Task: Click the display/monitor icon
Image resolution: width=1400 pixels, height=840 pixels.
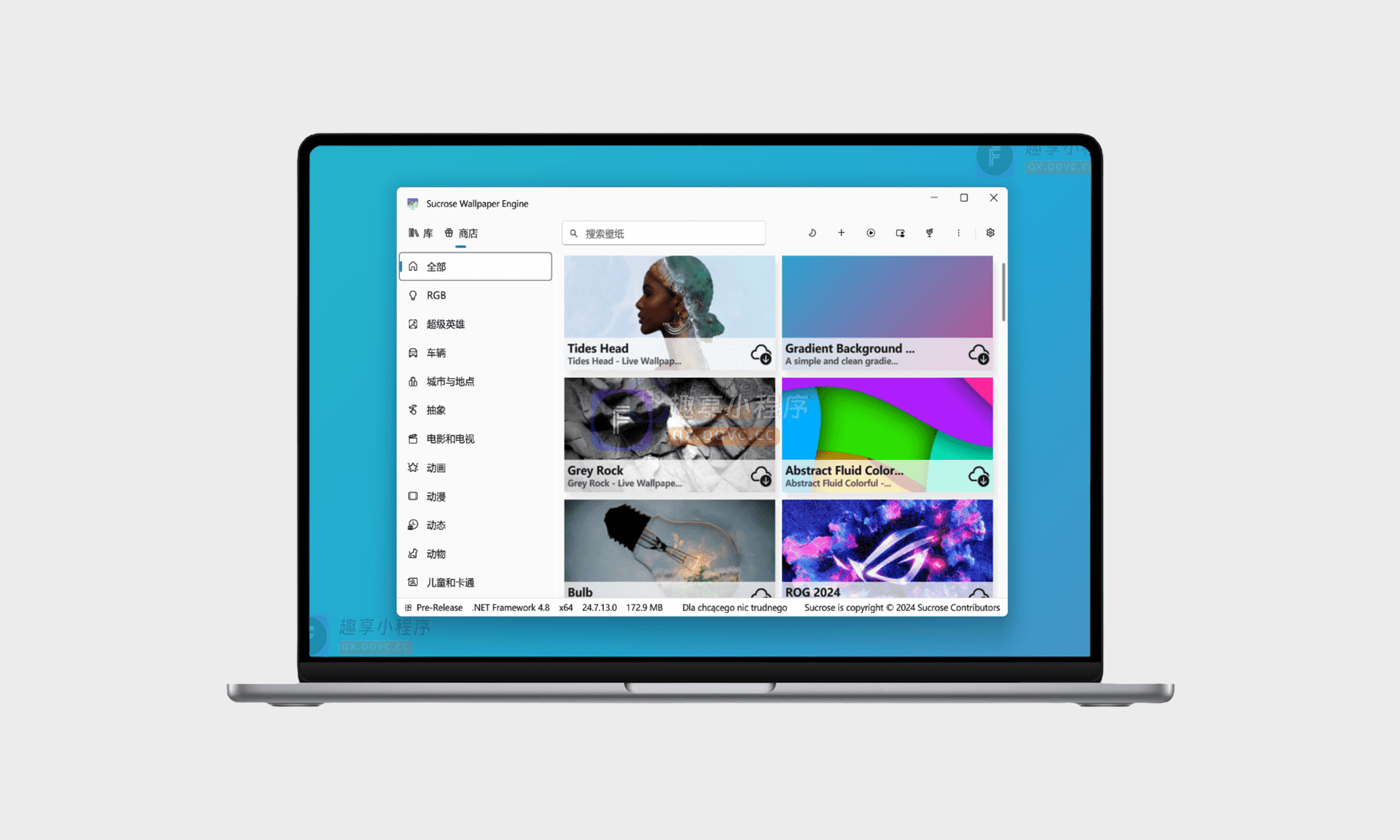Action: point(900,232)
